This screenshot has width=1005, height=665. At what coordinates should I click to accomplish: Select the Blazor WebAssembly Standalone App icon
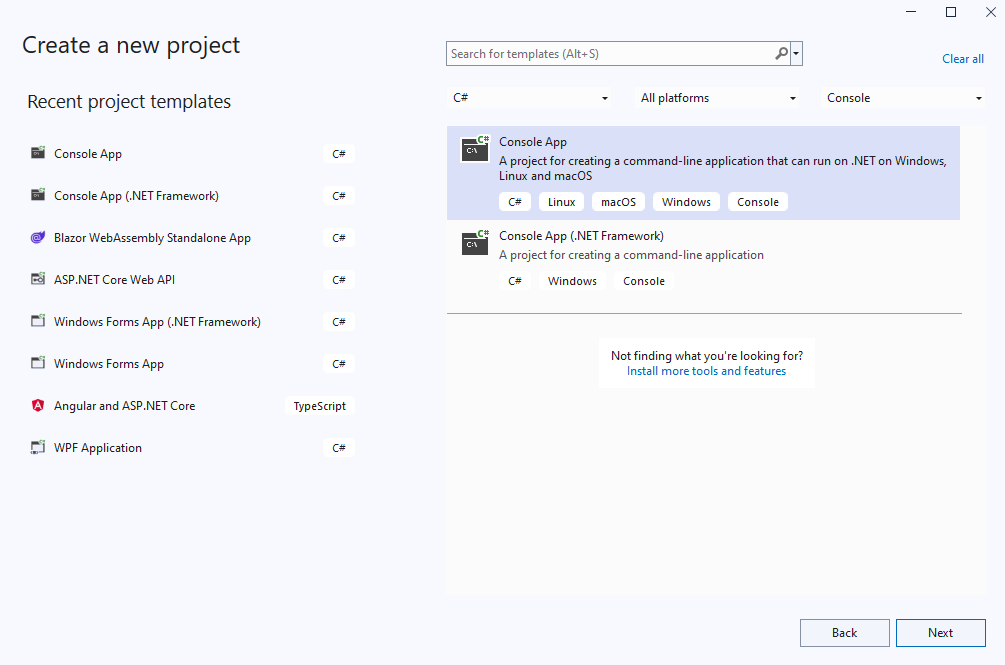click(x=38, y=238)
